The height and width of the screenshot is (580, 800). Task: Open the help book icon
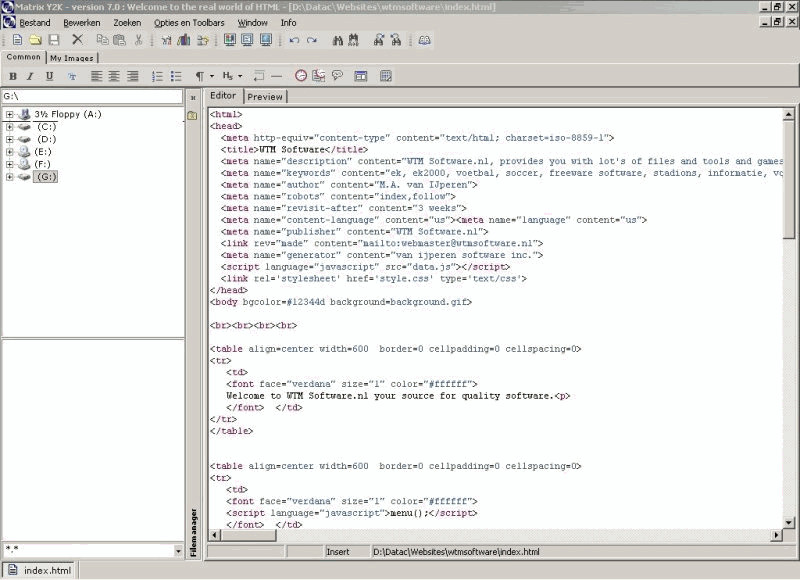424,40
